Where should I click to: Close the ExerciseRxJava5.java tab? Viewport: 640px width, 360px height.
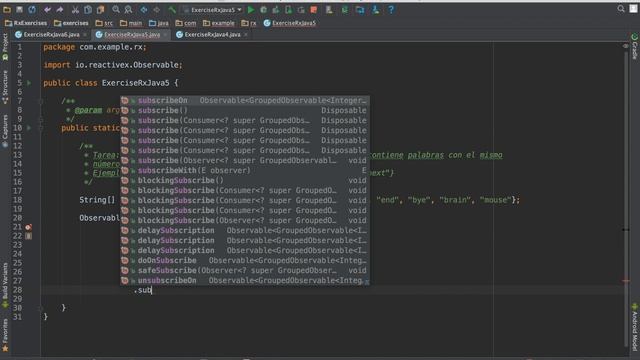165,35
